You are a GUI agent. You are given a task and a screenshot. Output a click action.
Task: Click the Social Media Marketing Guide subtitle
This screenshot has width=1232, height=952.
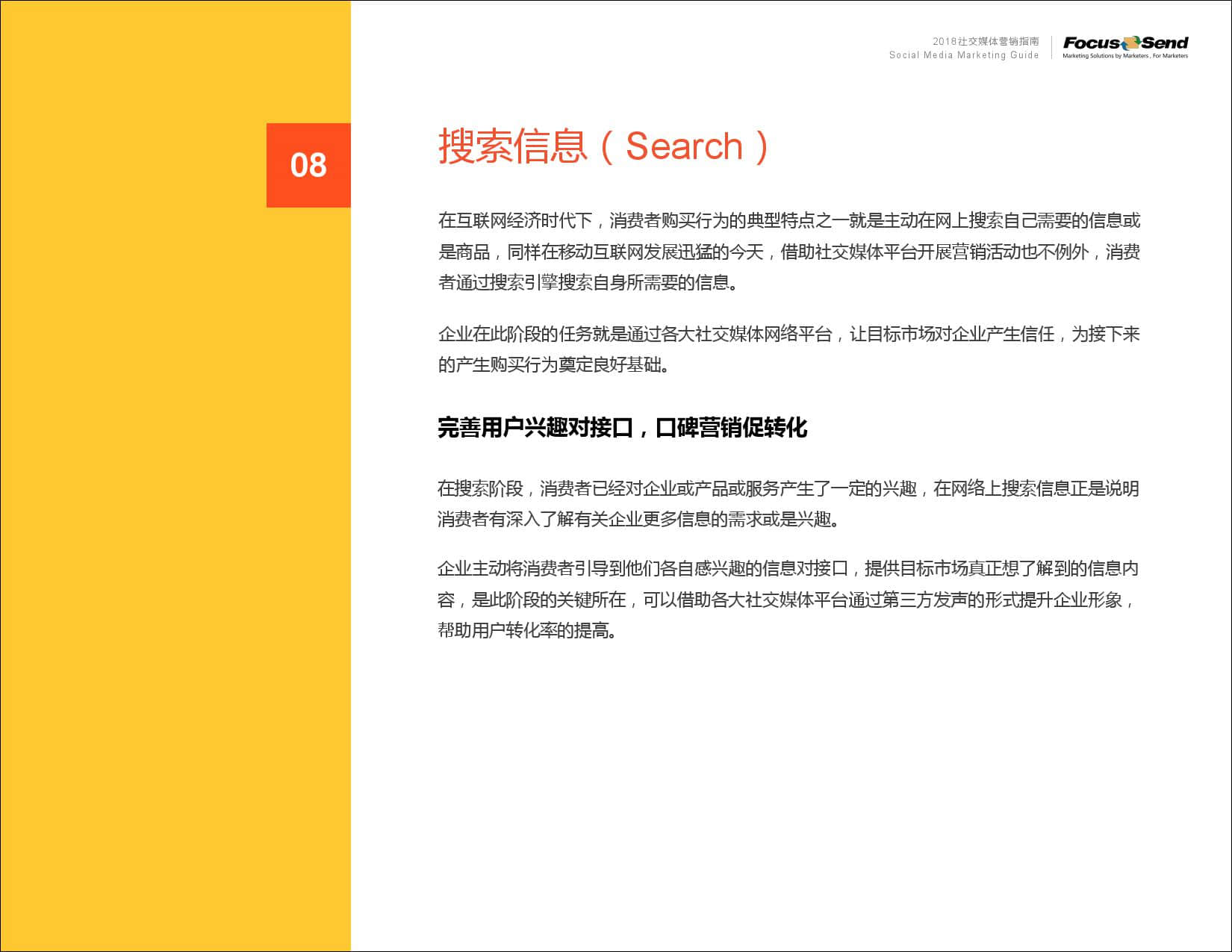[x=964, y=55]
